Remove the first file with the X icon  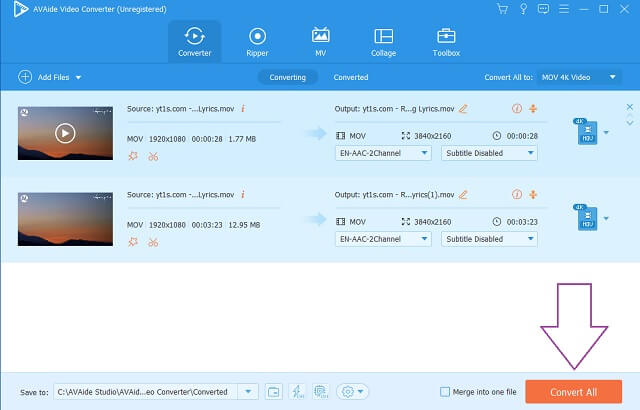point(630,107)
